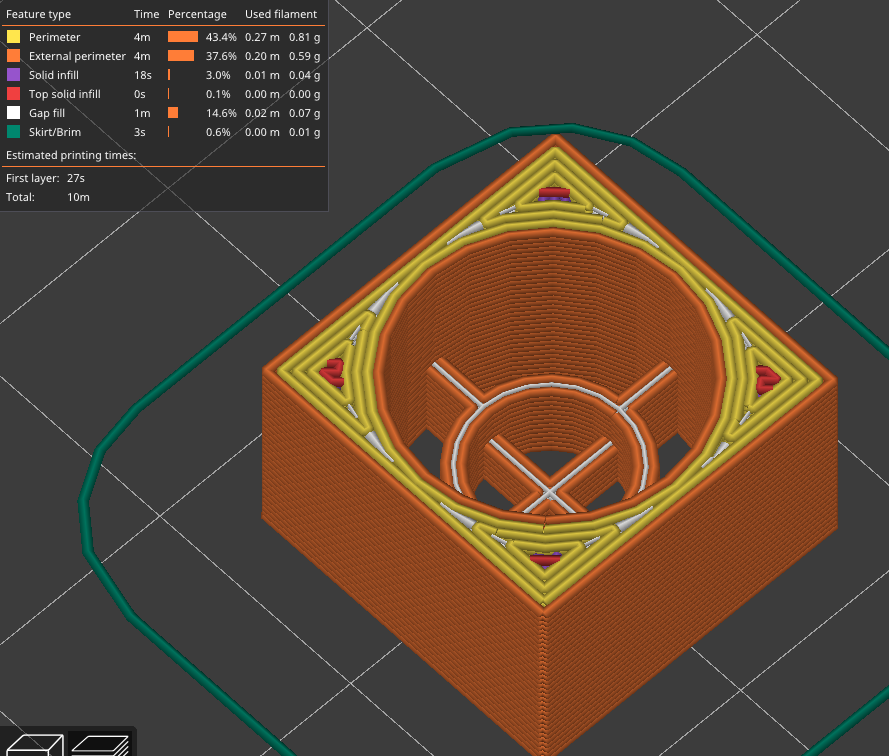Click the Total estimated print time row
This screenshot has width=889, height=756.
[48, 197]
